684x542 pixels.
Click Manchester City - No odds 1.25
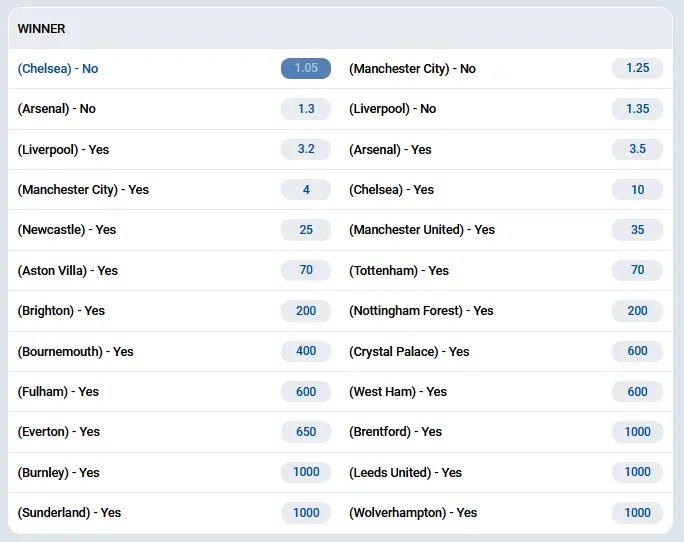coord(637,68)
